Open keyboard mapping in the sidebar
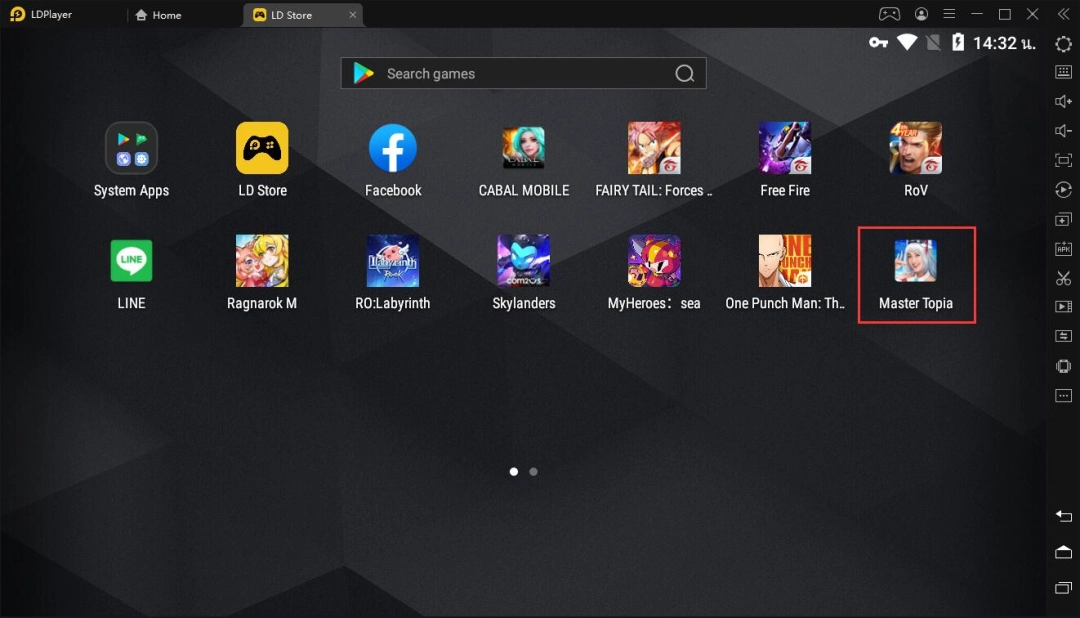1080x618 pixels. 1063,72
